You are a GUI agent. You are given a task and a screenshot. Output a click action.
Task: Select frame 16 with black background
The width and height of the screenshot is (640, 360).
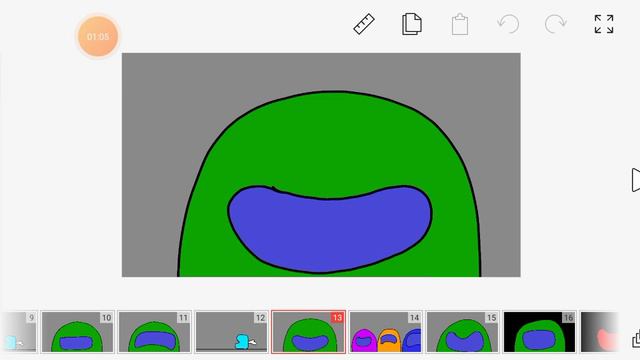(540, 332)
